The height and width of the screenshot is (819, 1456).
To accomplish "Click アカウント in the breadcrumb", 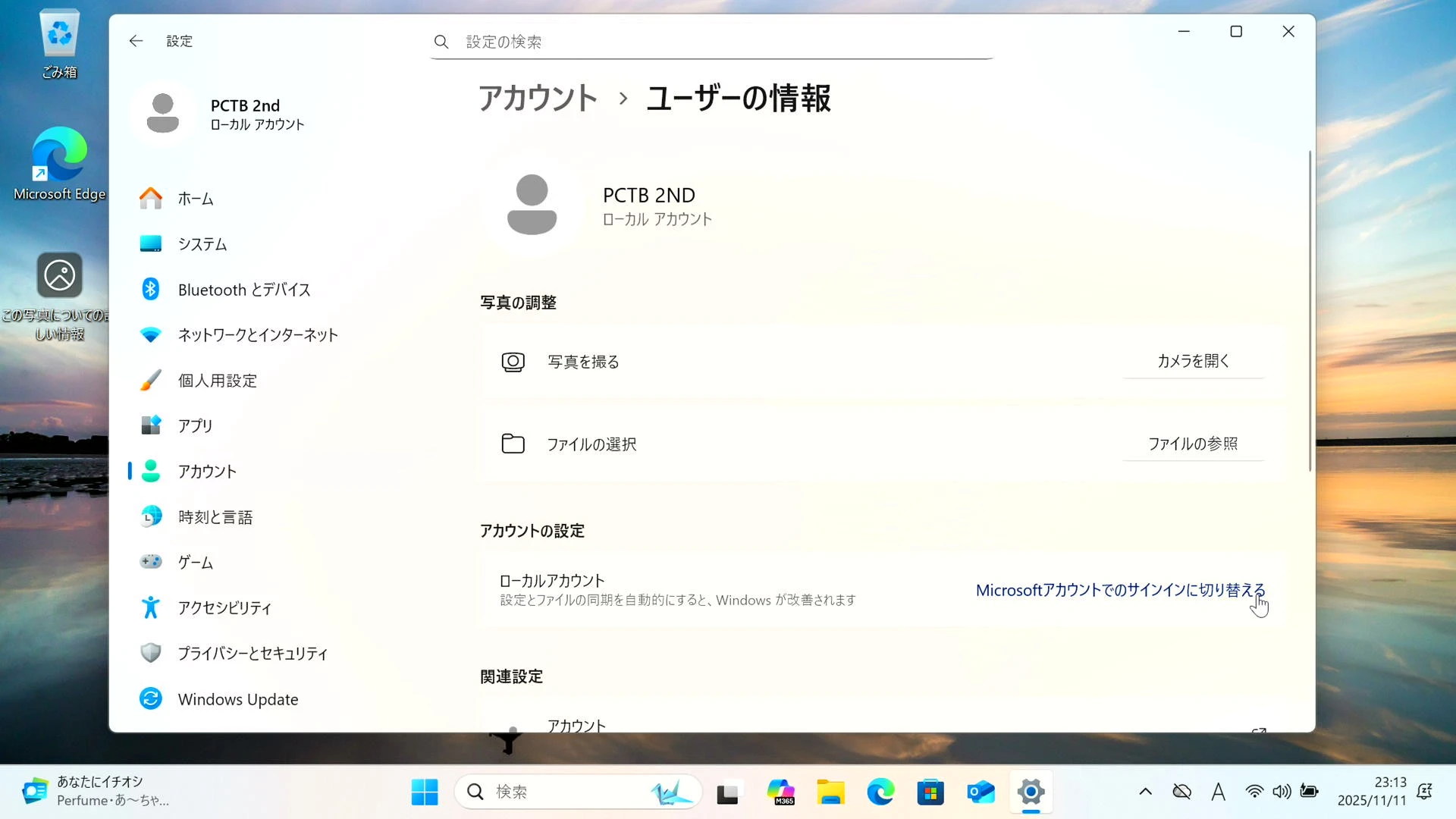I will [538, 99].
